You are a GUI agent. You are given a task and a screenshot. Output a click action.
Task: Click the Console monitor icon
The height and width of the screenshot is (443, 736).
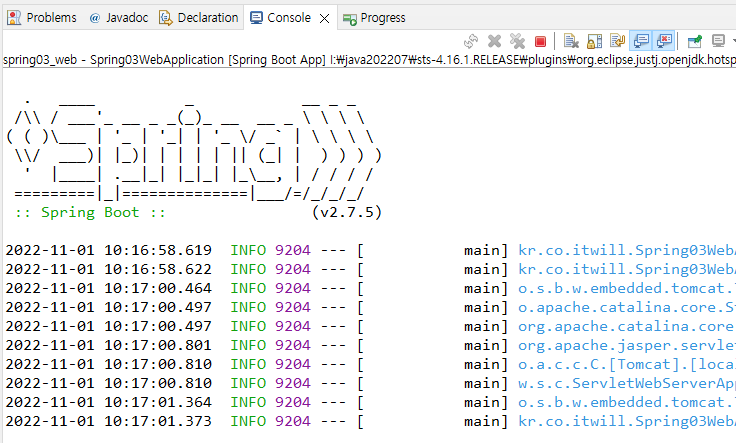pyautogui.click(x=256, y=18)
